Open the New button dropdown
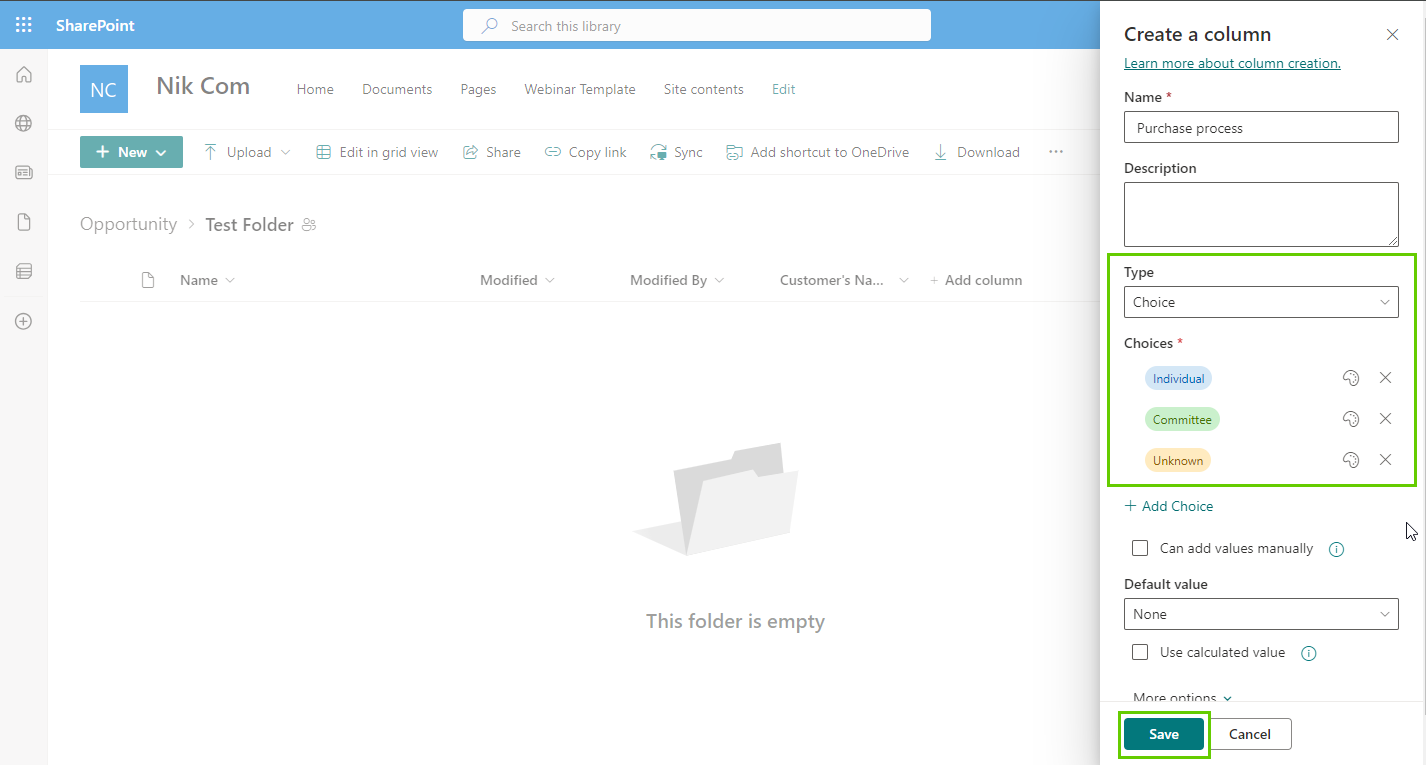The width and height of the screenshot is (1426, 765). [131, 152]
